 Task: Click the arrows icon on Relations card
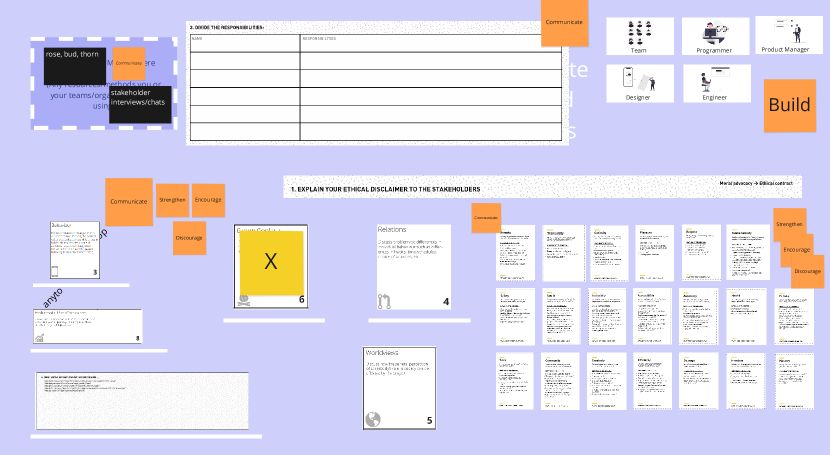pos(384,301)
